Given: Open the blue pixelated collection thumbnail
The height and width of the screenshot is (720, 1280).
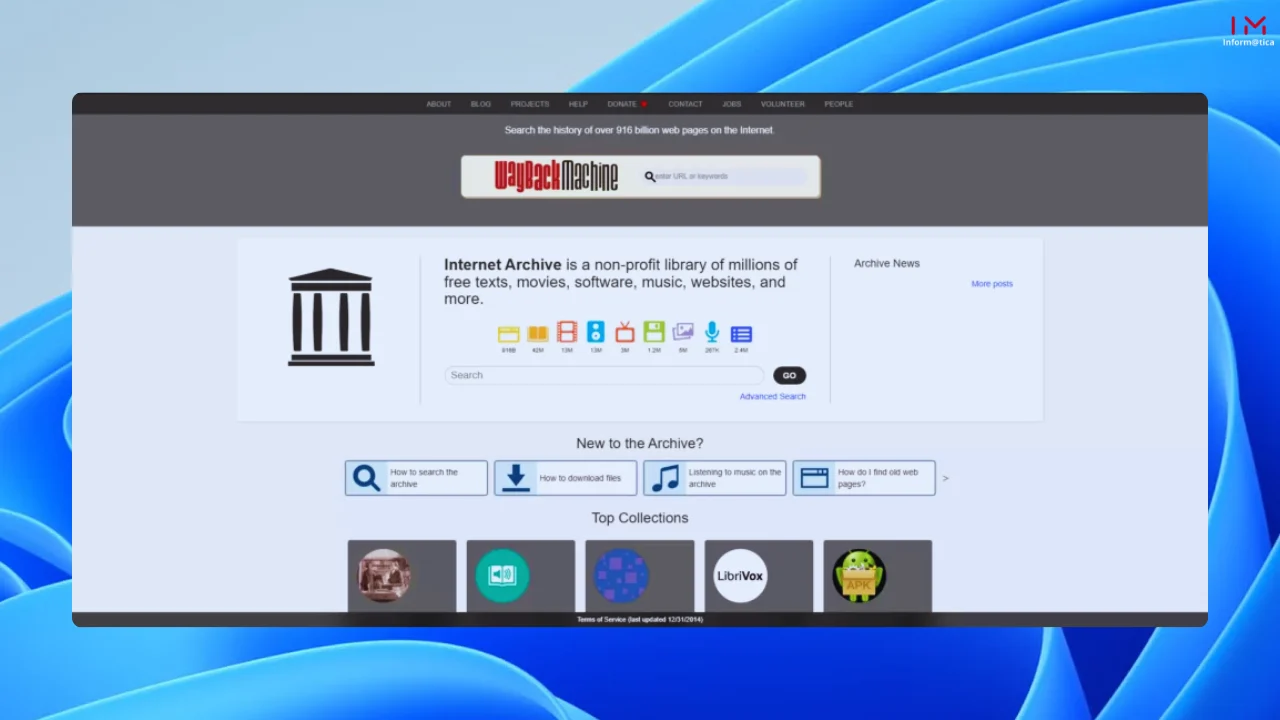Looking at the screenshot, I should pyautogui.click(x=621, y=576).
